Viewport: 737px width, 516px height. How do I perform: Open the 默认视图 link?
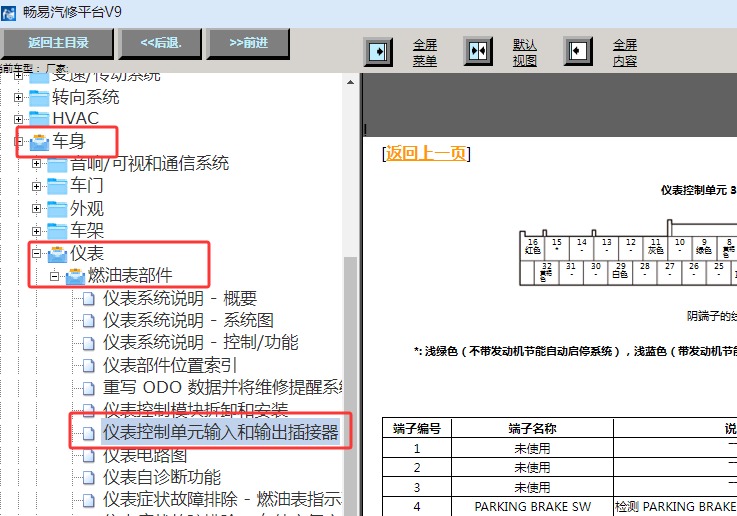pyautogui.click(x=525, y=52)
